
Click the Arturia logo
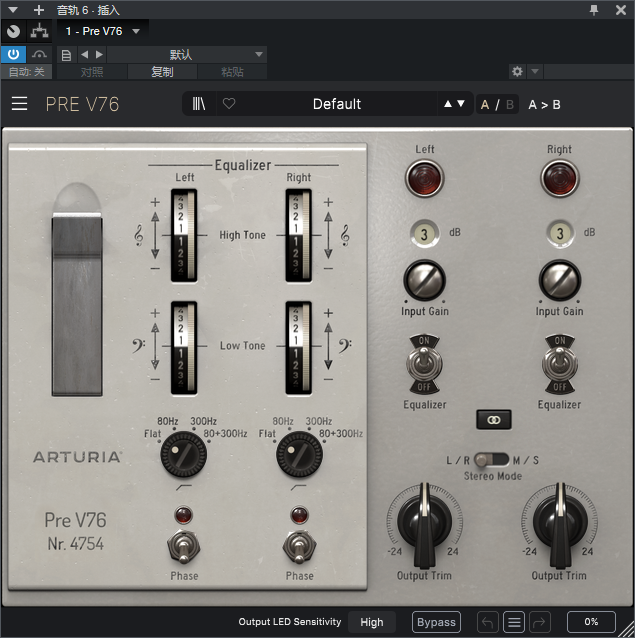(77, 457)
